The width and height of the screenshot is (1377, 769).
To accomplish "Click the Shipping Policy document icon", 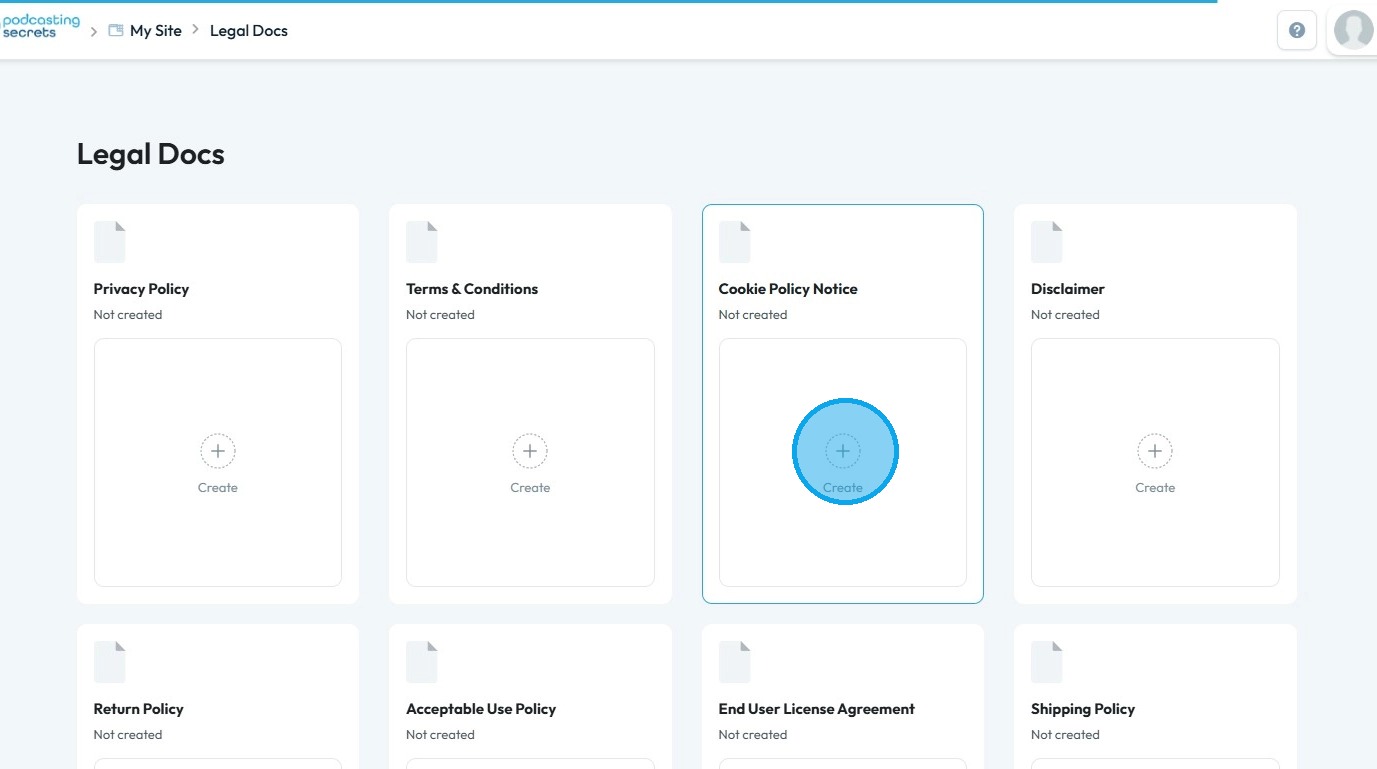I will (1047, 662).
